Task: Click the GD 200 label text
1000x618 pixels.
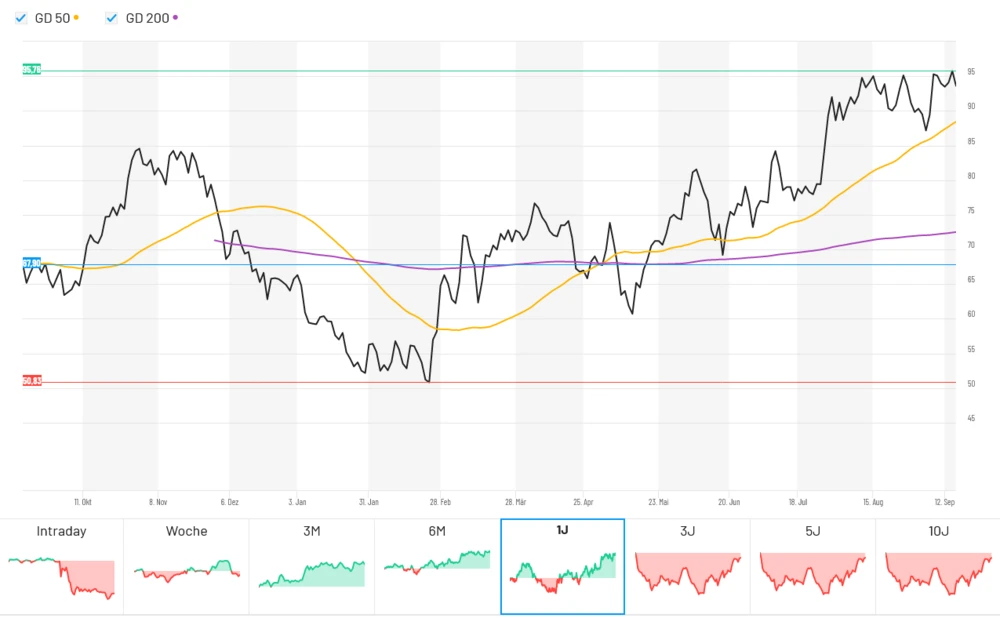Action: tap(147, 18)
